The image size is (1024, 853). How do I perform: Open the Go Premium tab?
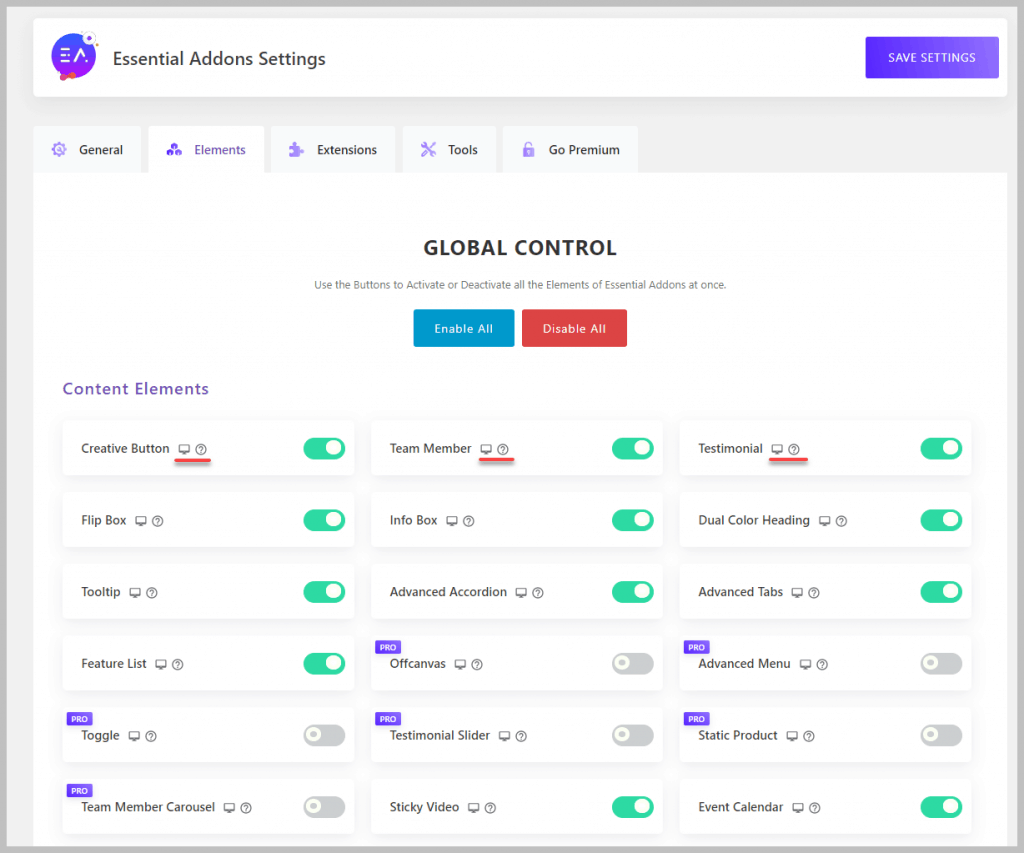click(x=571, y=150)
